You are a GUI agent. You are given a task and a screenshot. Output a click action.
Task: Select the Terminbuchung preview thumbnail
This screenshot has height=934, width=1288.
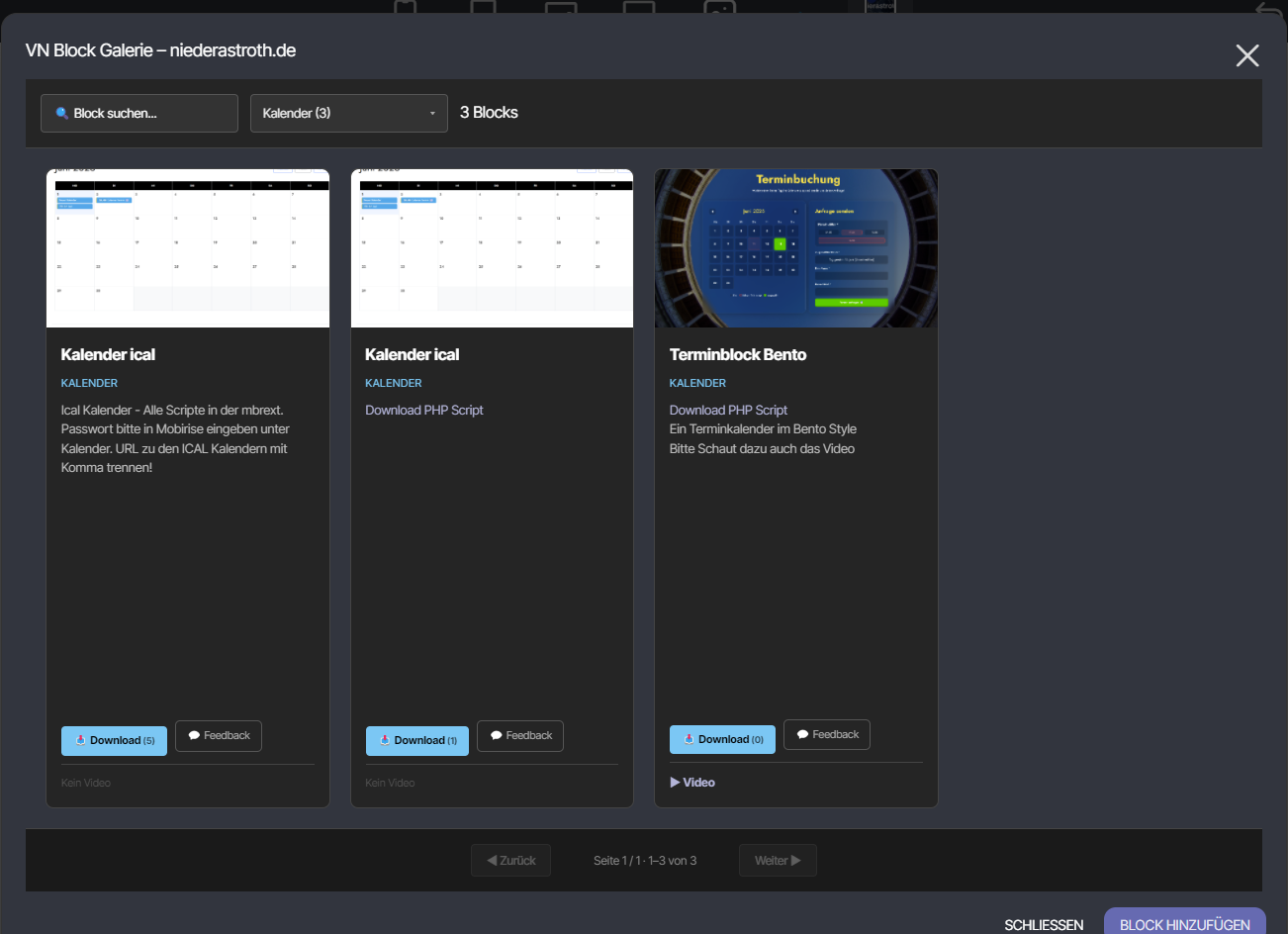[796, 248]
